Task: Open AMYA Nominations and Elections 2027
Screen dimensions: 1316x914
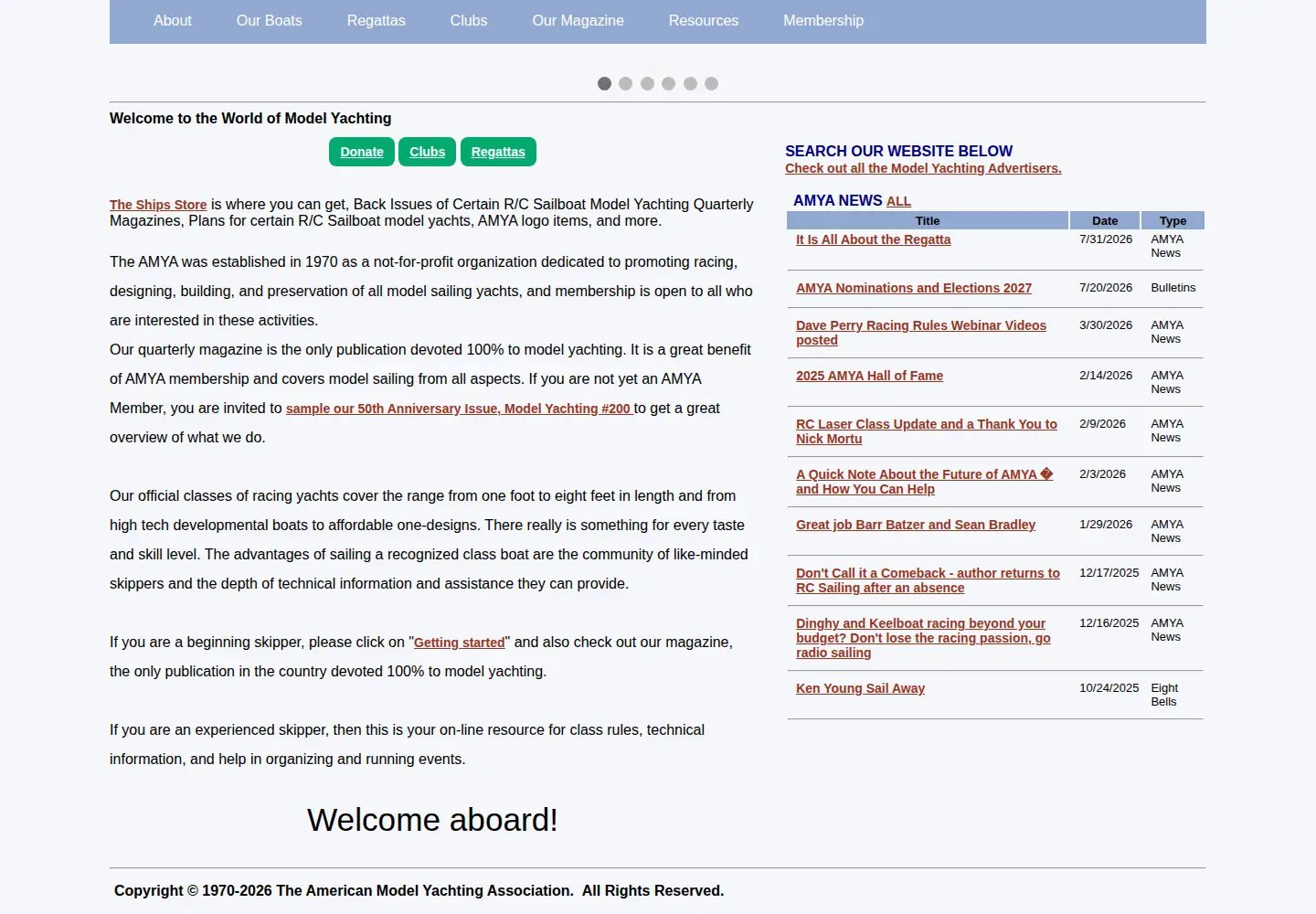Action: pyautogui.click(x=914, y=288)
